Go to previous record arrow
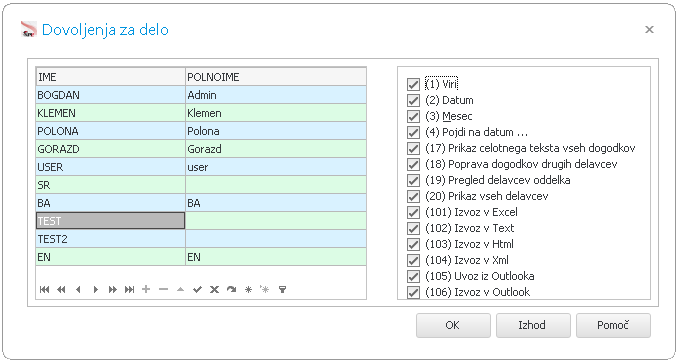678x362 pixels. pos(78,290)
